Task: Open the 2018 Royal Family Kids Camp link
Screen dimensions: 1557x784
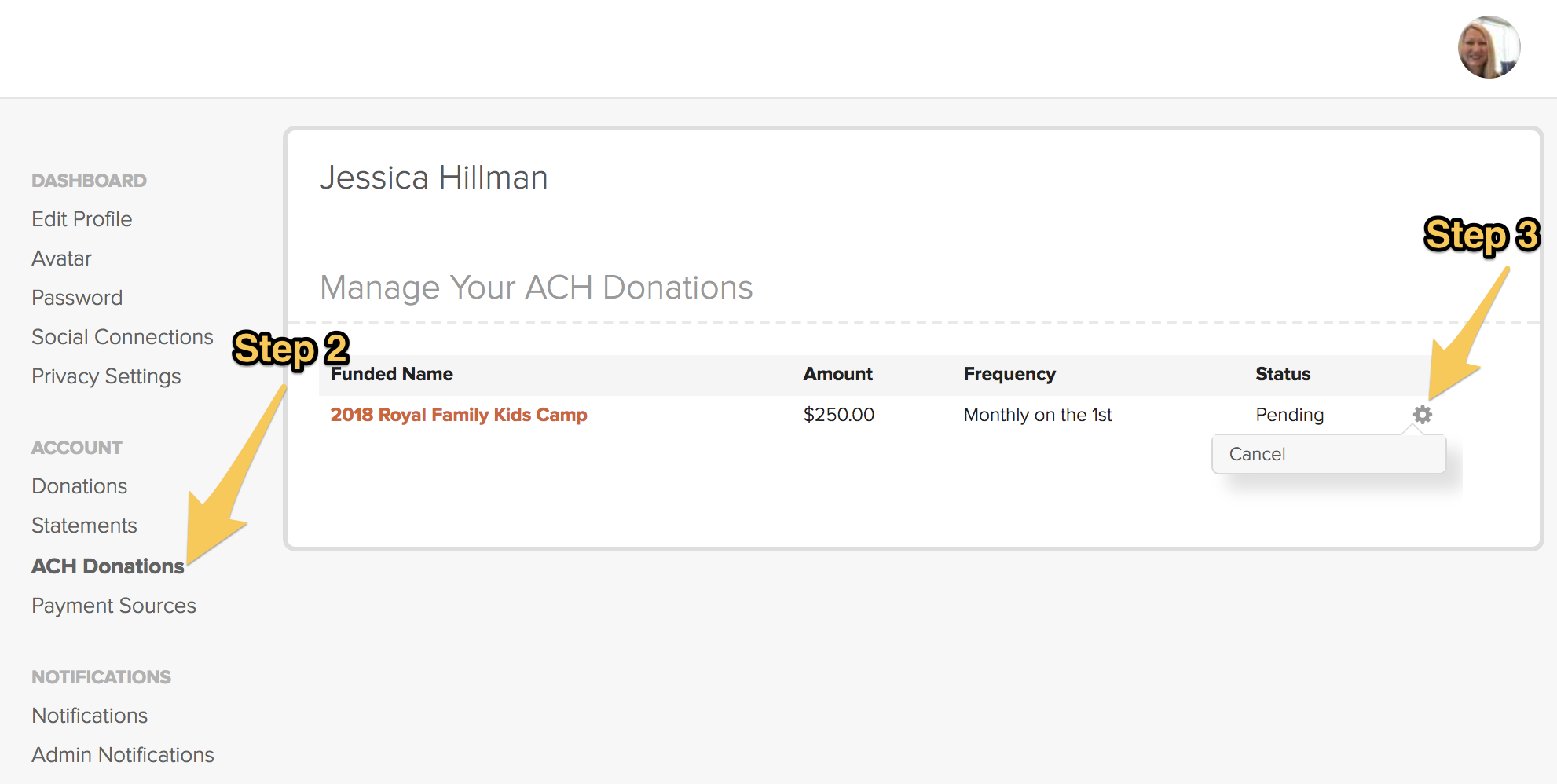Action: (459, 415)
